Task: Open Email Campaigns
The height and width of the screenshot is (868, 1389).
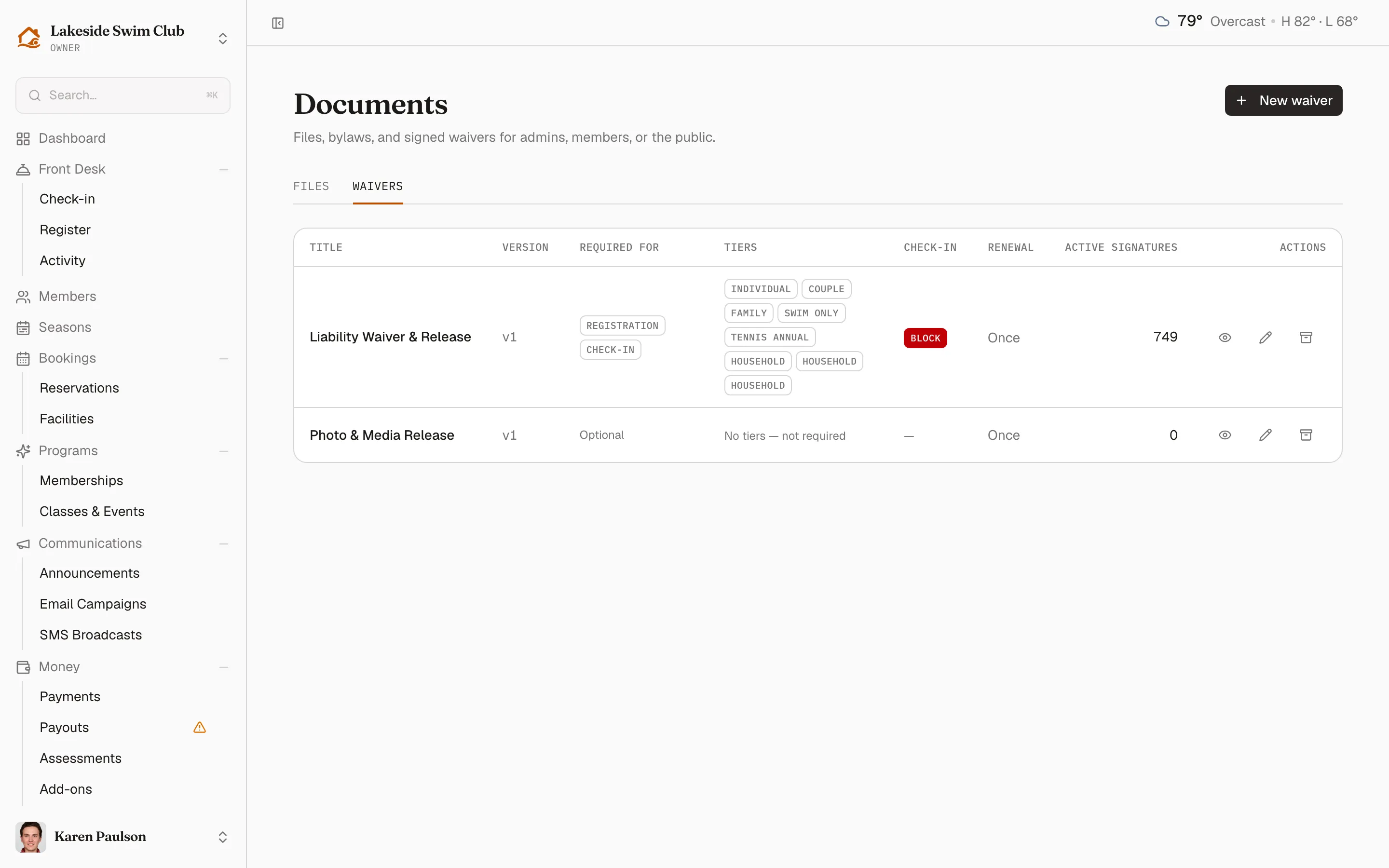Action: pyautogui.click(x=93, y=604)
